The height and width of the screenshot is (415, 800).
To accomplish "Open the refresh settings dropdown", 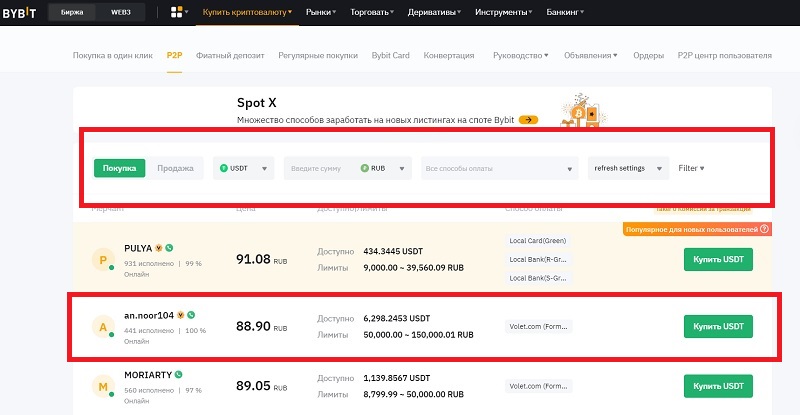I will coord(628,169).
